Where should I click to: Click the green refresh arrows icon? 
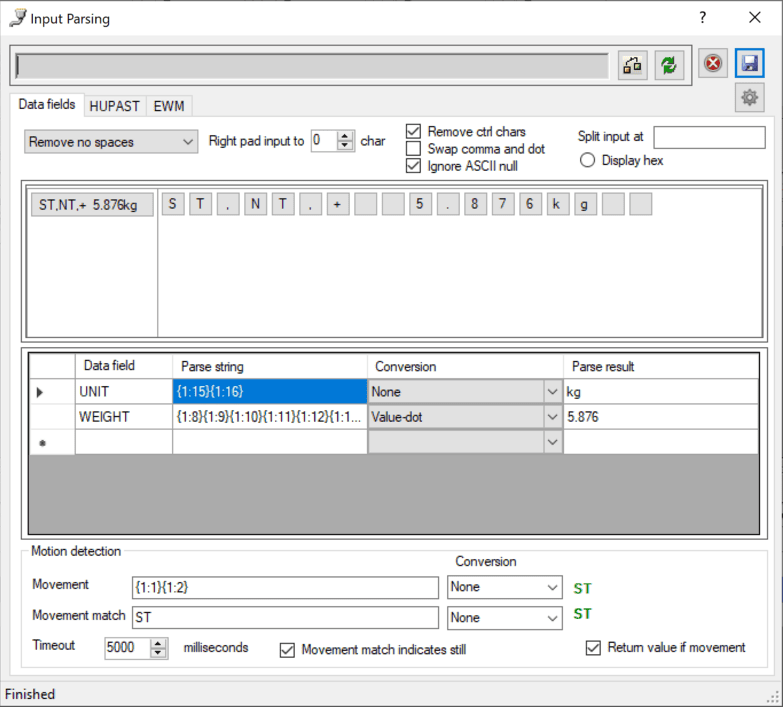[669, 65]
